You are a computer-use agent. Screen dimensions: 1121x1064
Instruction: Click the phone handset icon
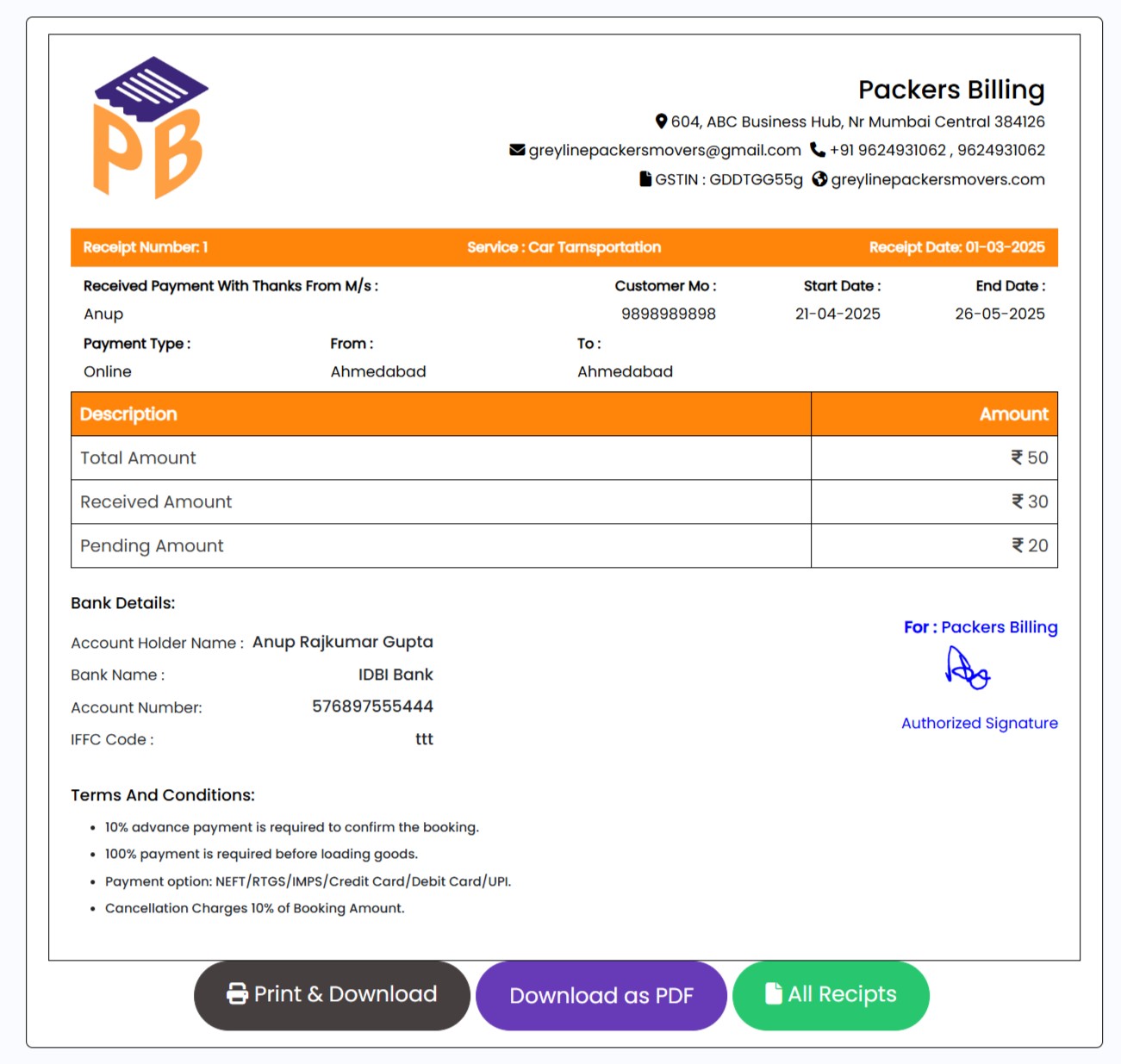(818, 150)
